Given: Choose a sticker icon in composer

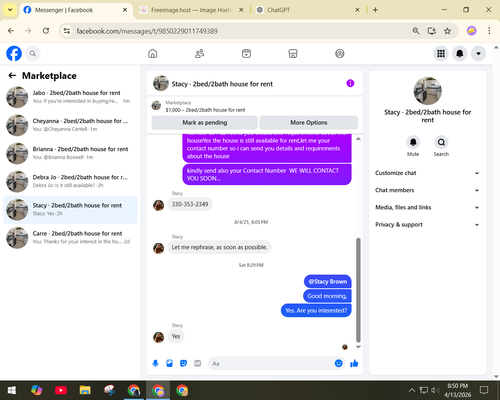Looking at the screenshot, I should [183, 363].
